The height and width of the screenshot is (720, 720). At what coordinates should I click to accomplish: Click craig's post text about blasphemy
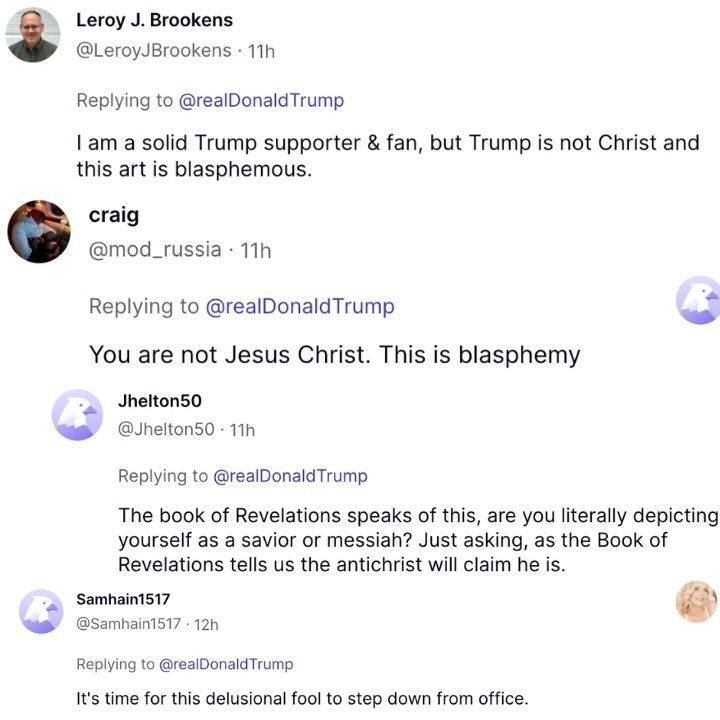(x=334, y=354)
